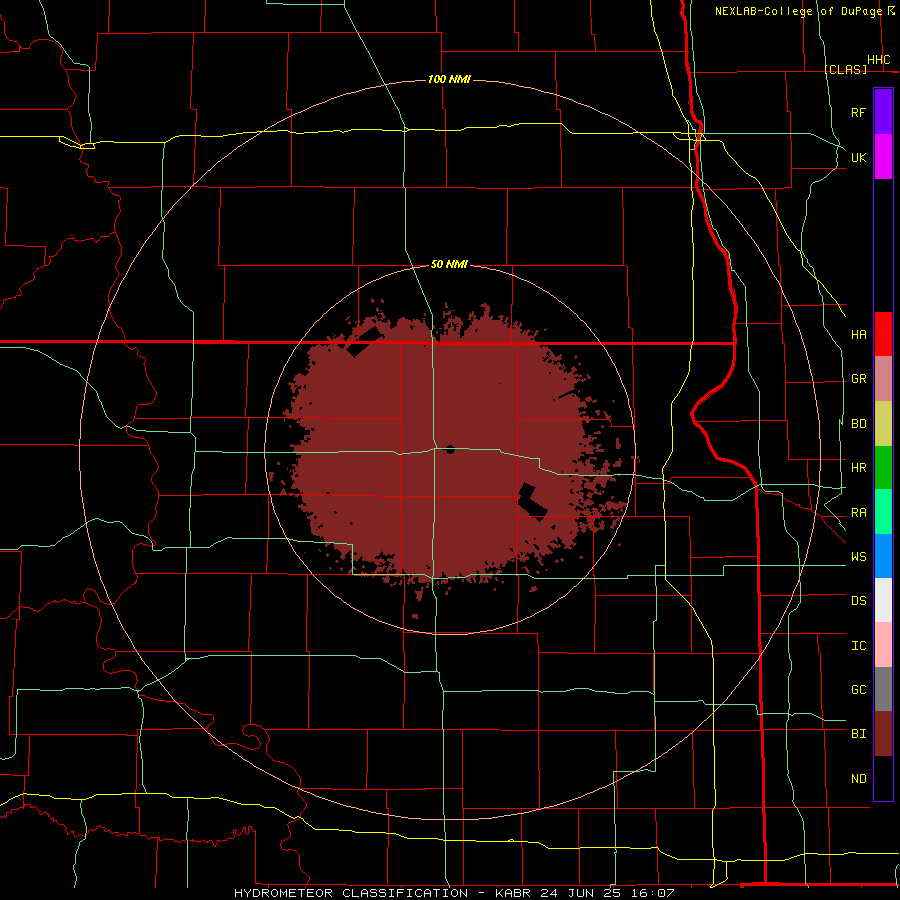This screenshot has height=900, width=900.
Task: Click the magenta UK color swatch
Action: click(x=883, y=157)
